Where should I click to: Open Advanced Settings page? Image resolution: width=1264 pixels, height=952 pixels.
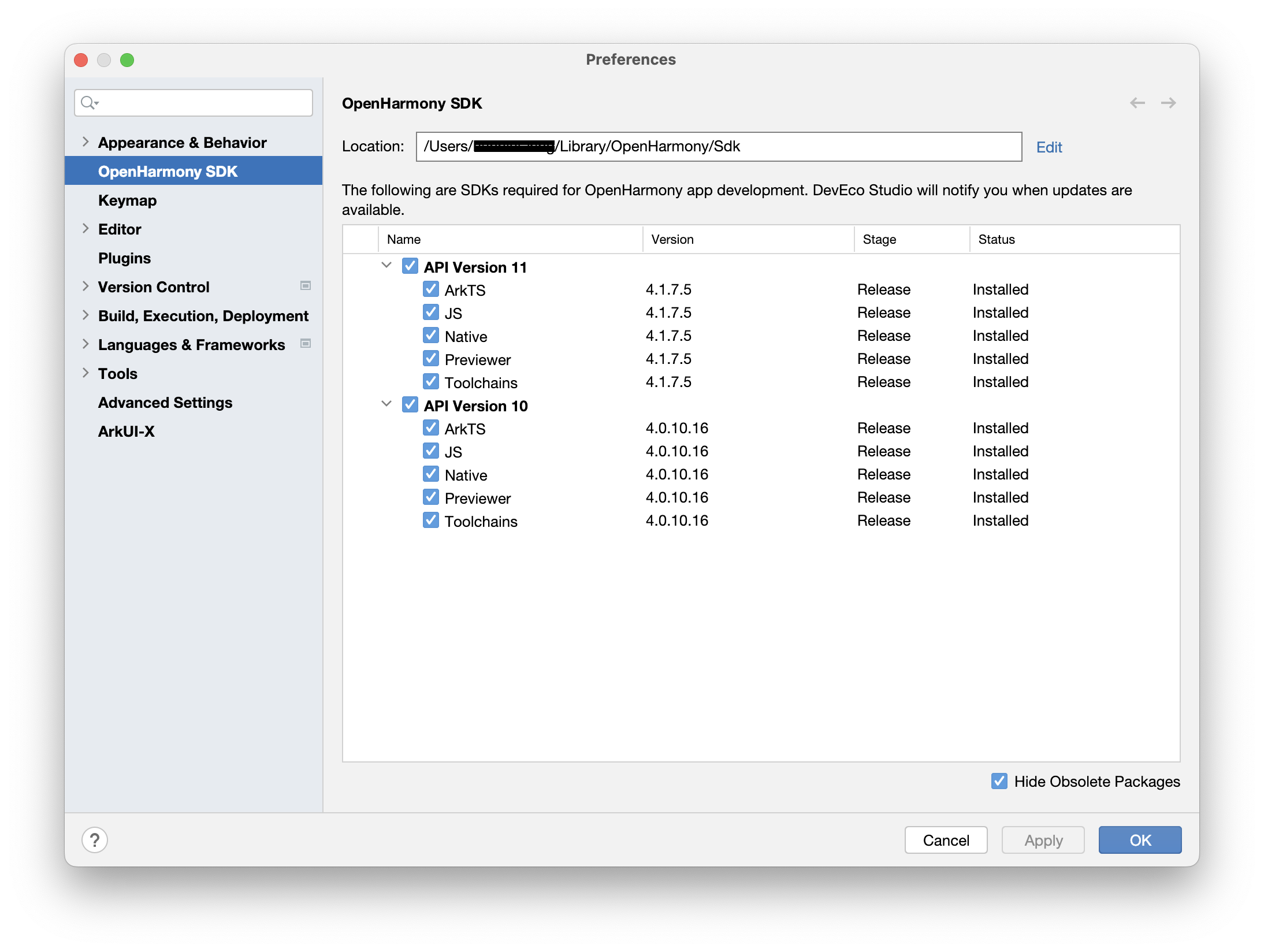click(165, 403)
